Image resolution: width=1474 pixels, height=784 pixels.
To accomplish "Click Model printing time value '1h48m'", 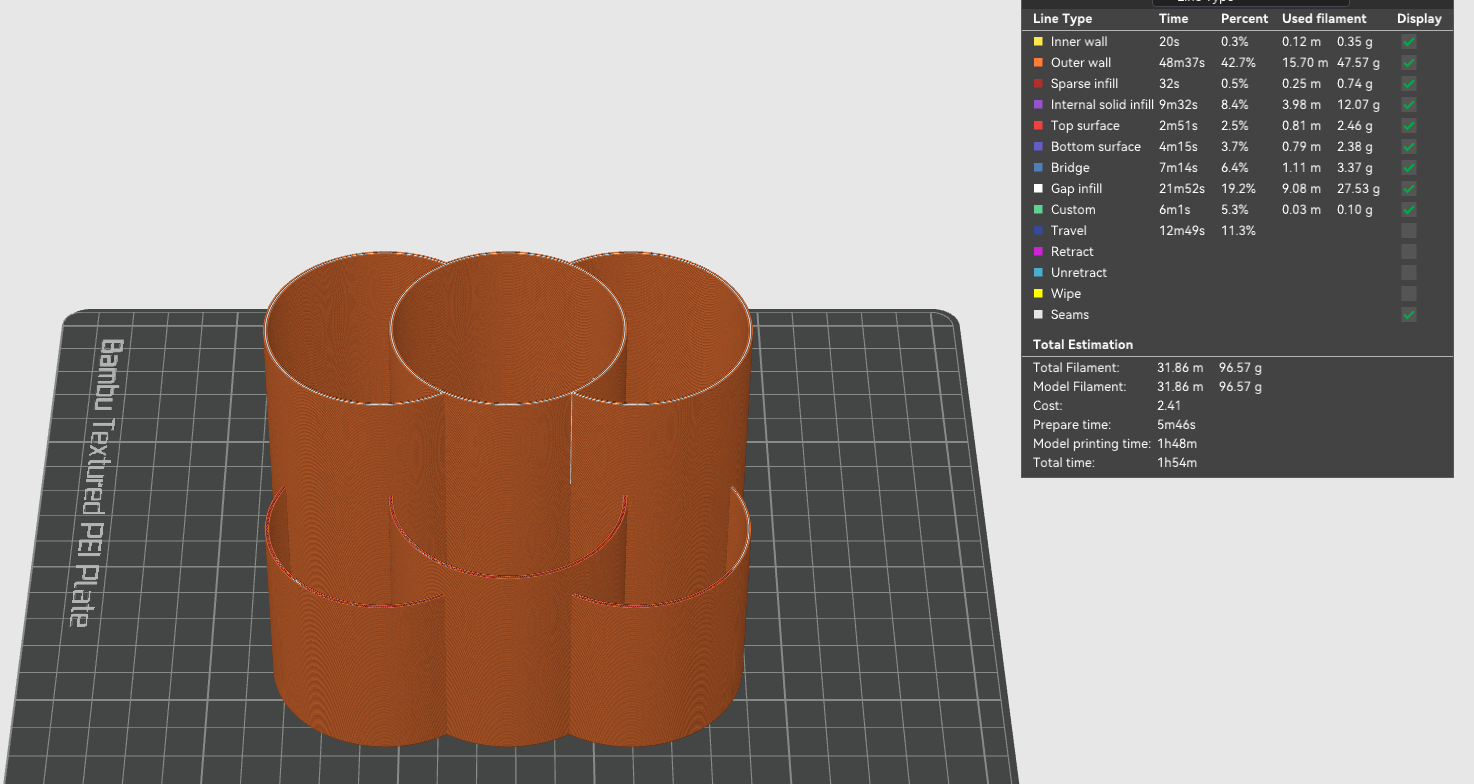I will coord(1177,444).
